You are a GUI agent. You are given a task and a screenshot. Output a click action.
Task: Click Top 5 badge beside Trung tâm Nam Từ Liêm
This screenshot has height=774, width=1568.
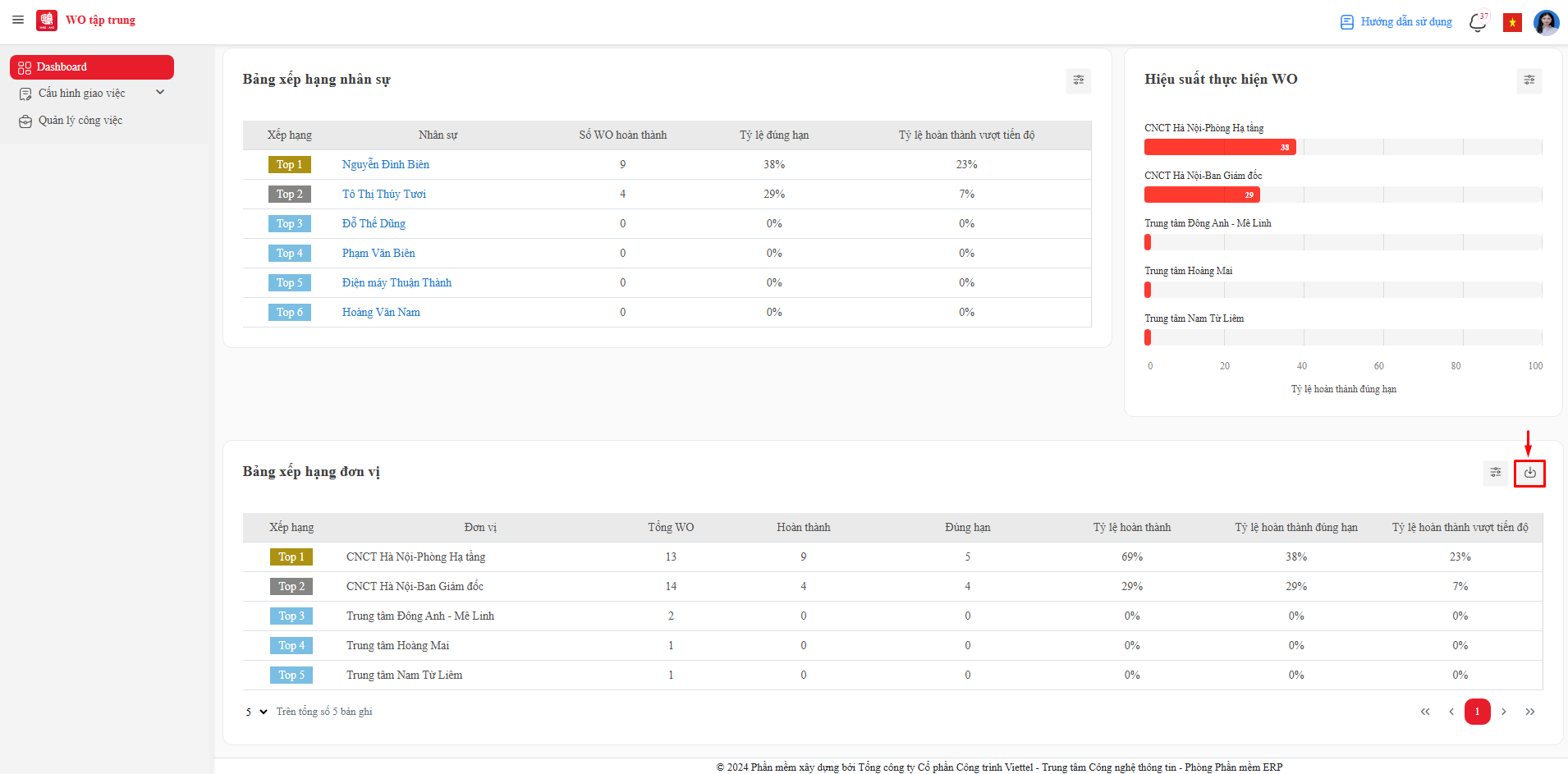(291, 676)
